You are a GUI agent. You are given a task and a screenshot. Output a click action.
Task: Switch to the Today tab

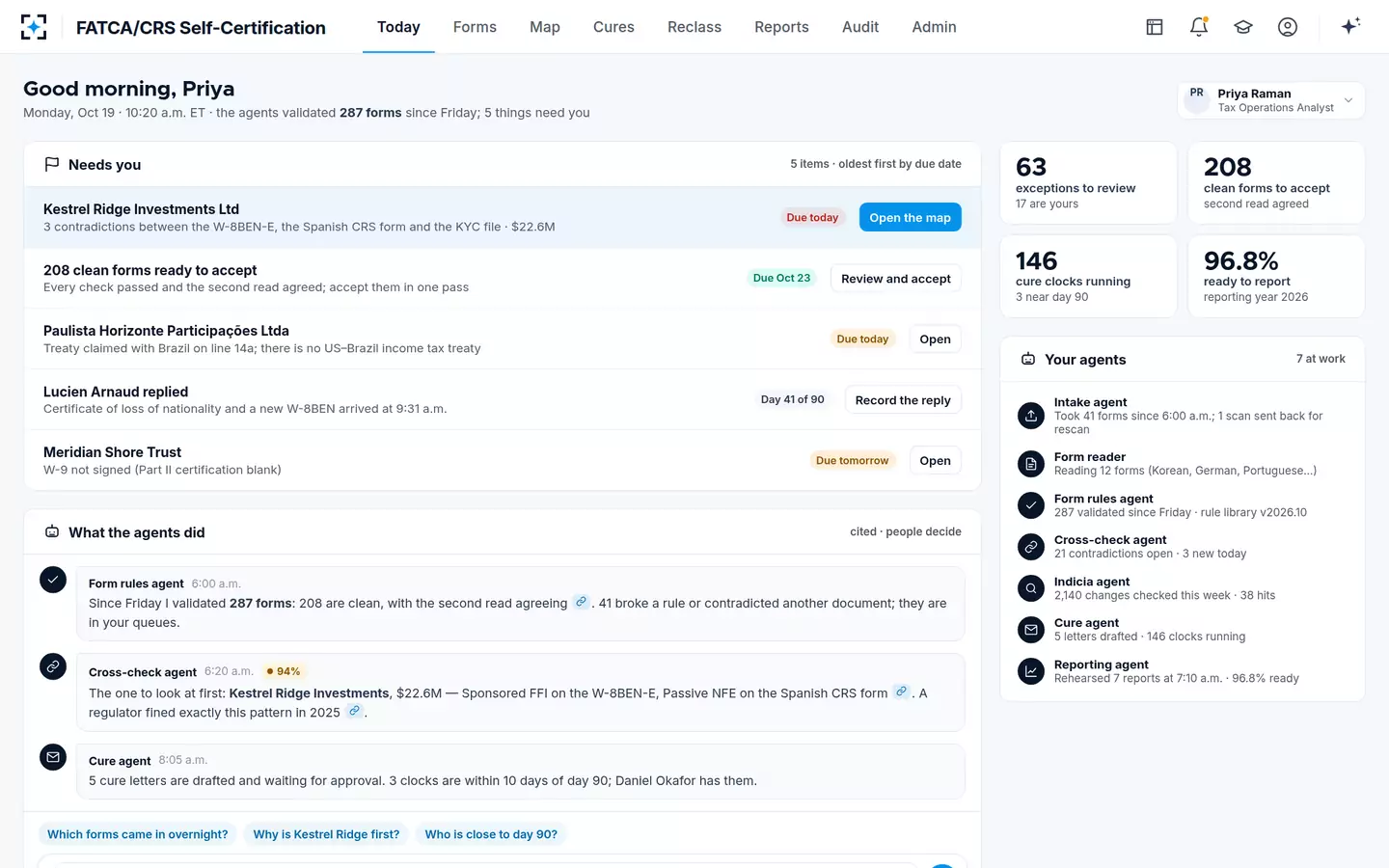398,27
